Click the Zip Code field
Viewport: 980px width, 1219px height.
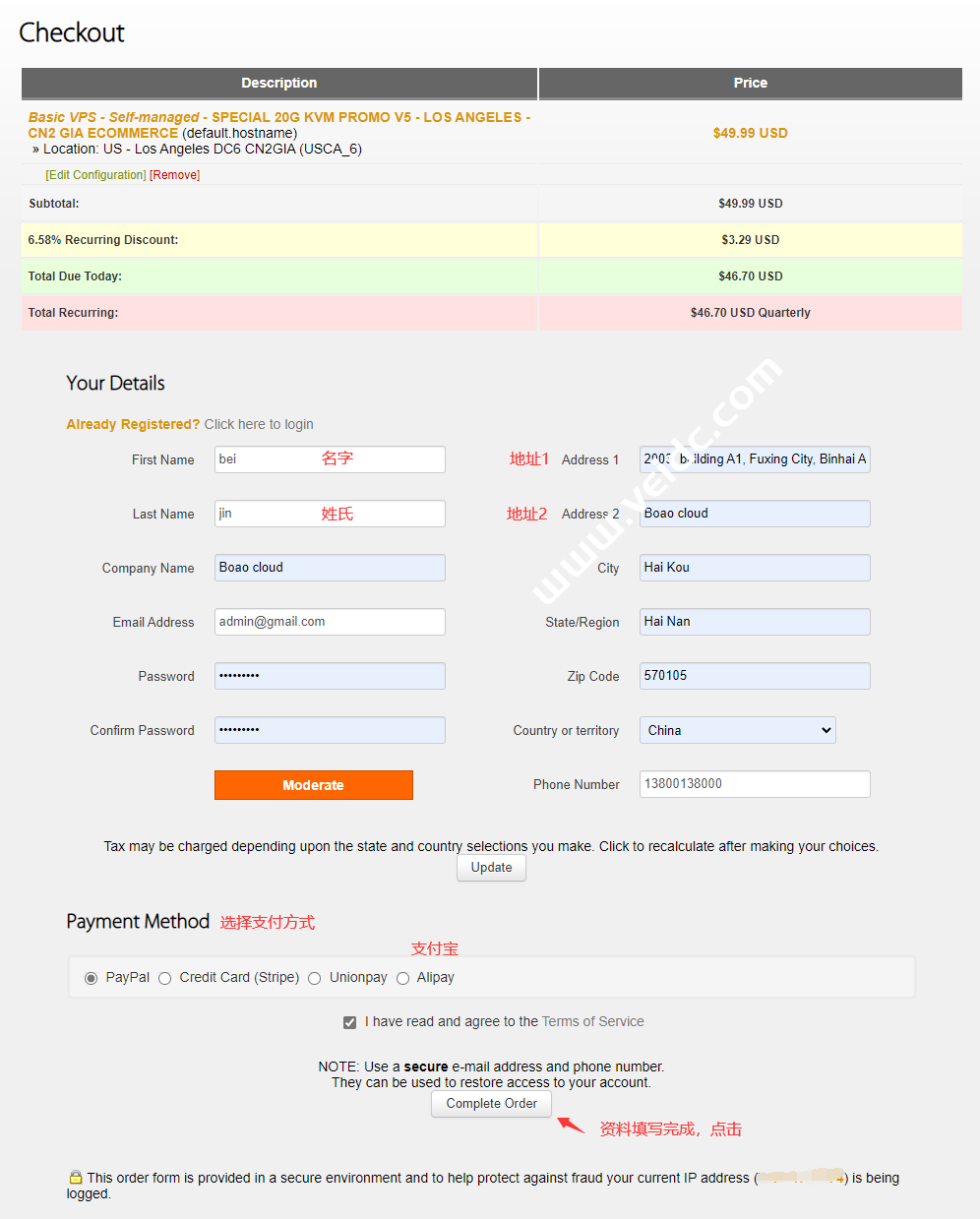pos(755,676)
